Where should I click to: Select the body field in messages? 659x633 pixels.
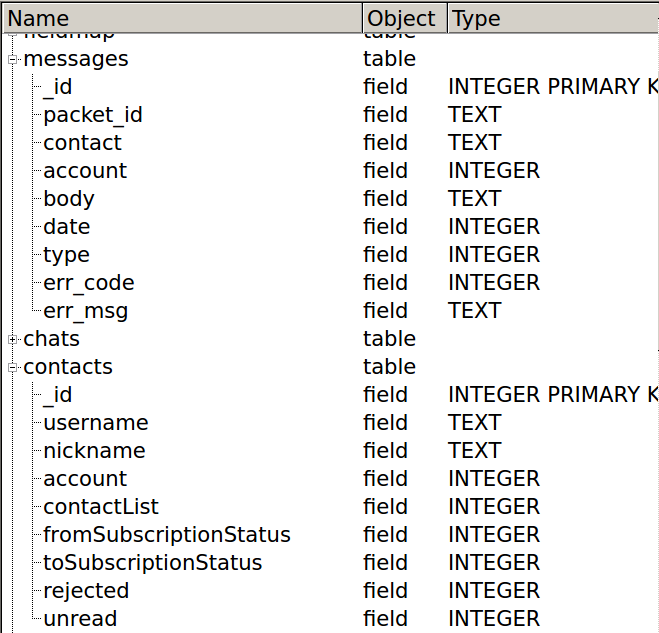click(x=69, y=199)
